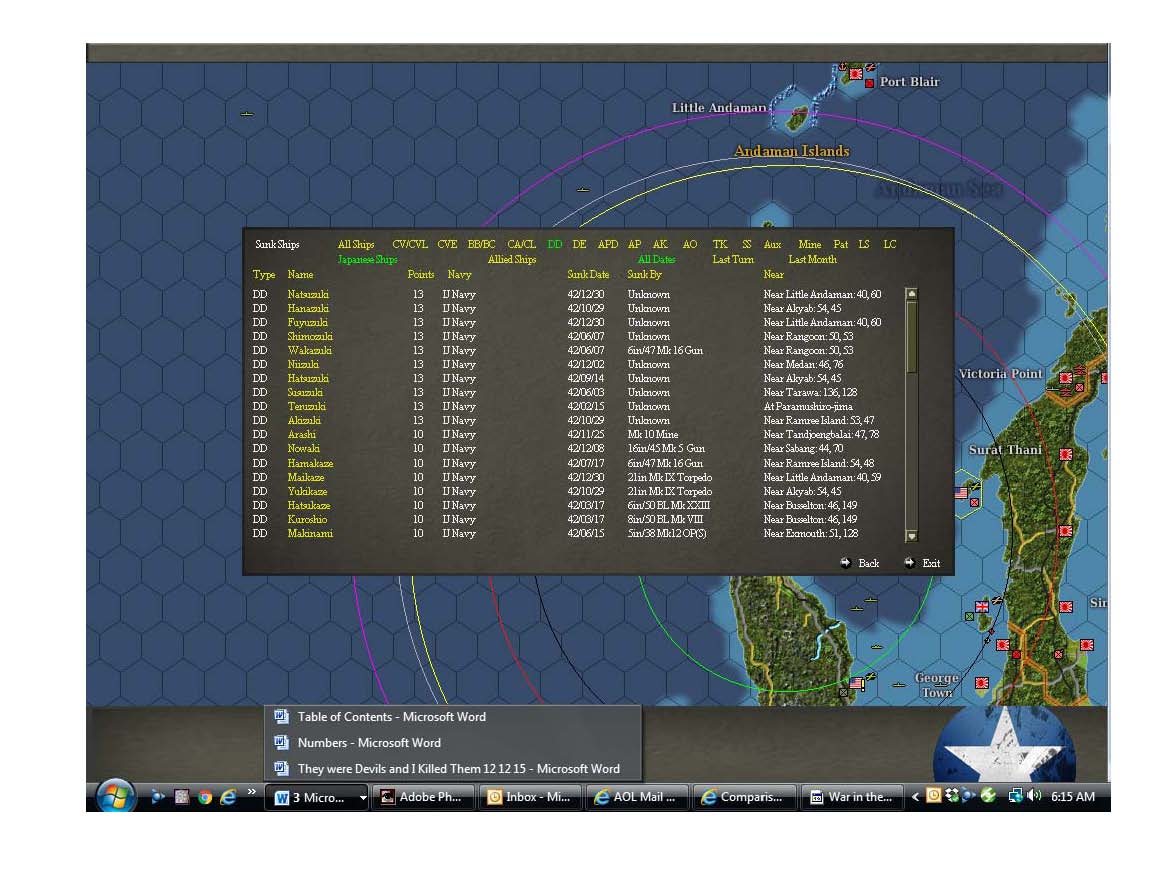This screenshot has width=1176, height=877.
Task: Click the Back arrow icon in Sunk Ships
Action: pyautogui.click(x=845, y=563)
